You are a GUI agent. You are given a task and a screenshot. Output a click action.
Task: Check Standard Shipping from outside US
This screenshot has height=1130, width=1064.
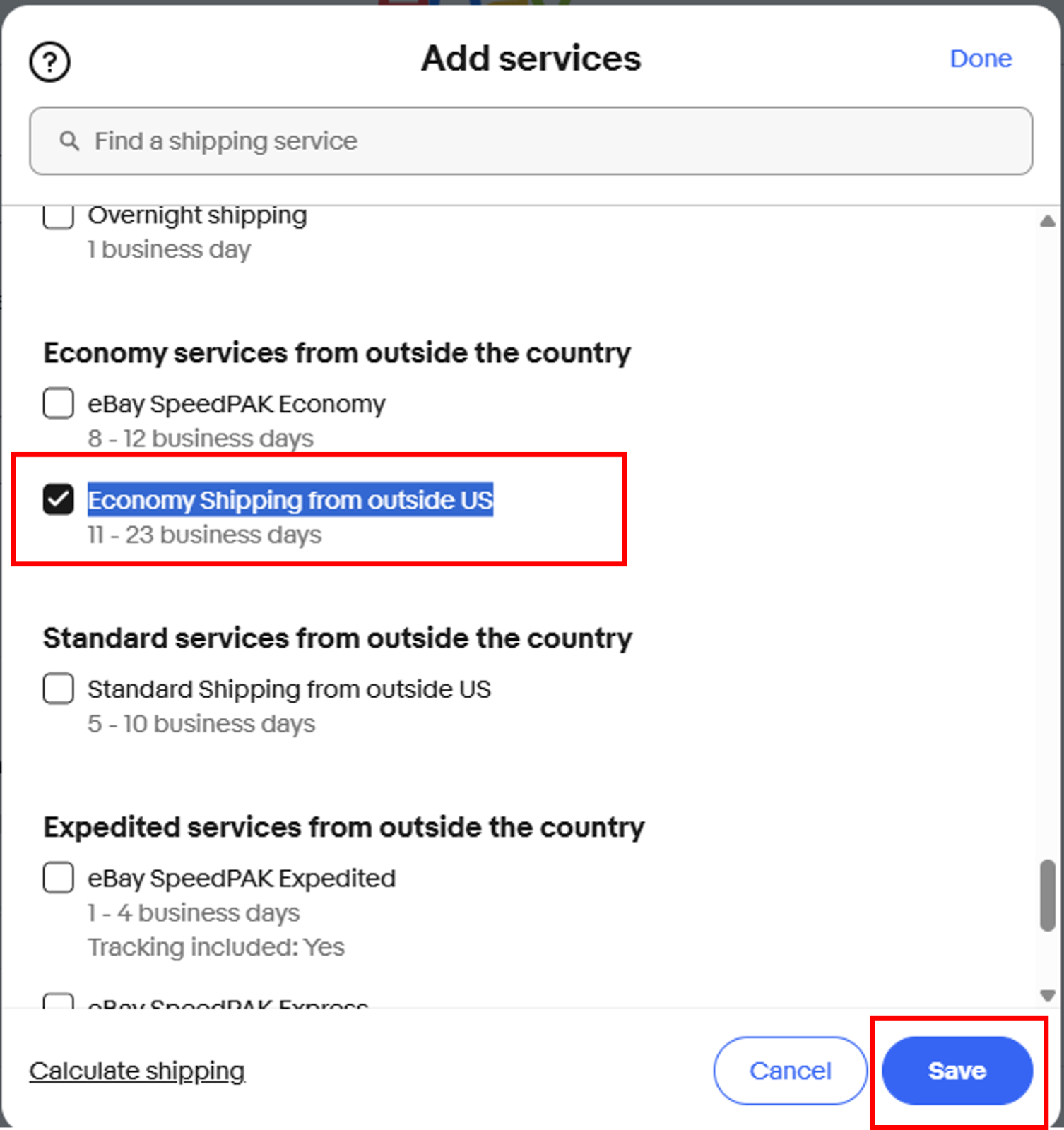point(58,689)
